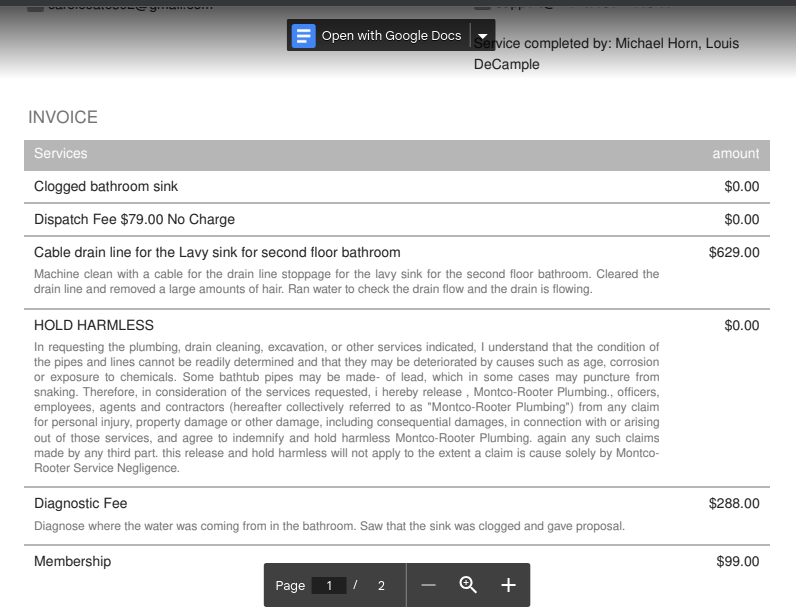Click the Page label in toolbar

point(290,586)
